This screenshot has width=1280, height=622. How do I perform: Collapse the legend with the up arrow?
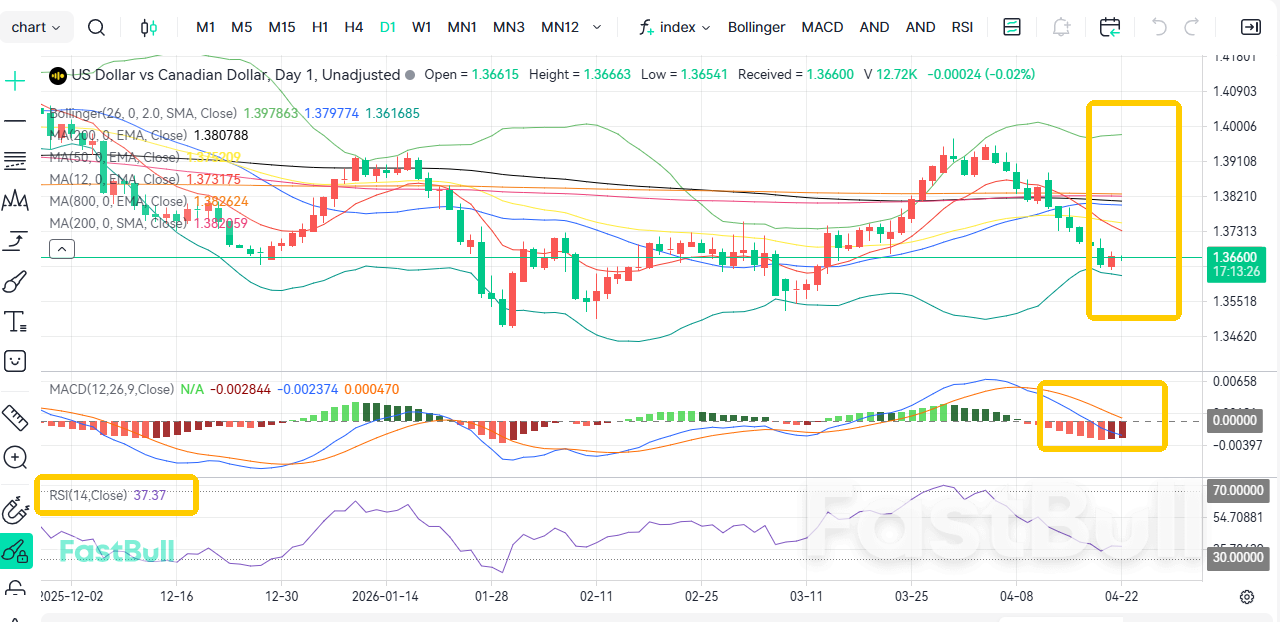pyautogui.click(x=61, y=248)
